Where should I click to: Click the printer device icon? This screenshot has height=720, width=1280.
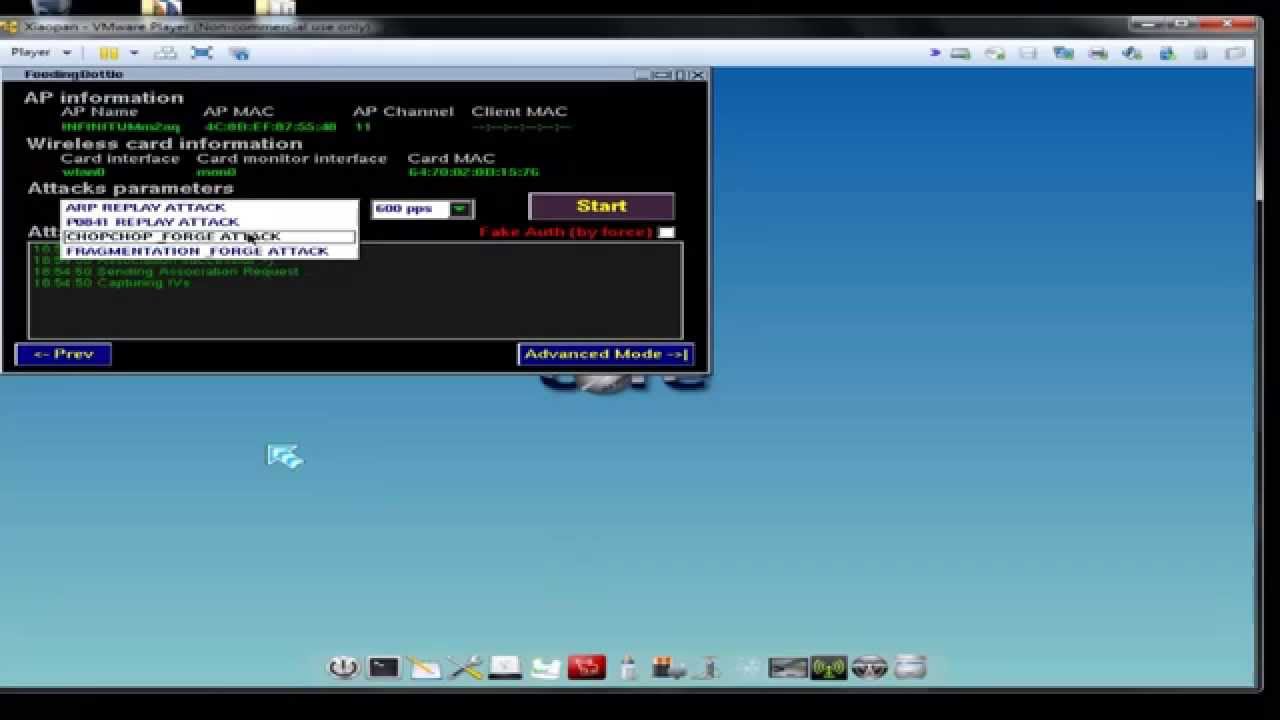[x=1098, y=53]
